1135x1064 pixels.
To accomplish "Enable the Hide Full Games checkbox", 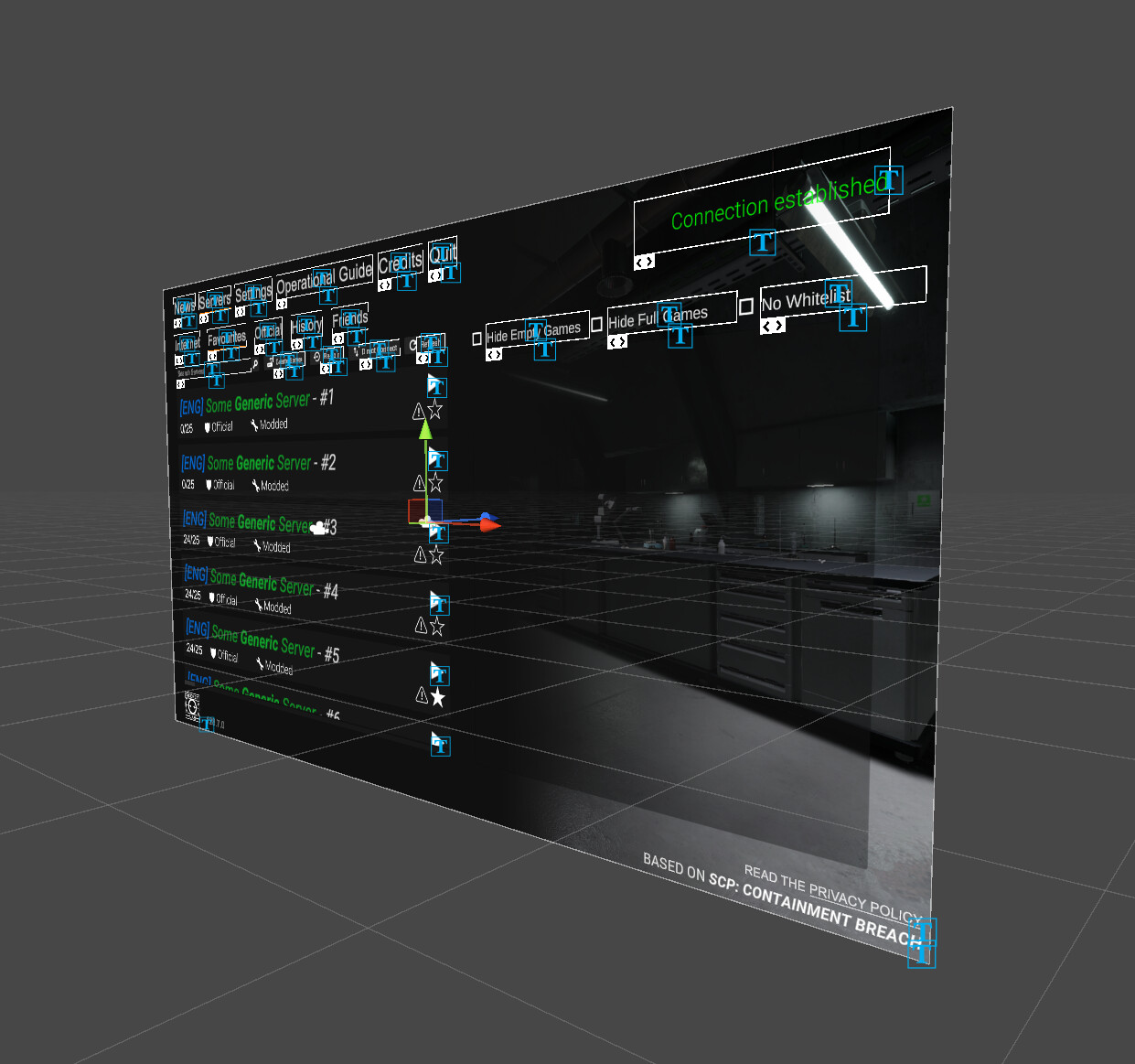I will (597, 323).
